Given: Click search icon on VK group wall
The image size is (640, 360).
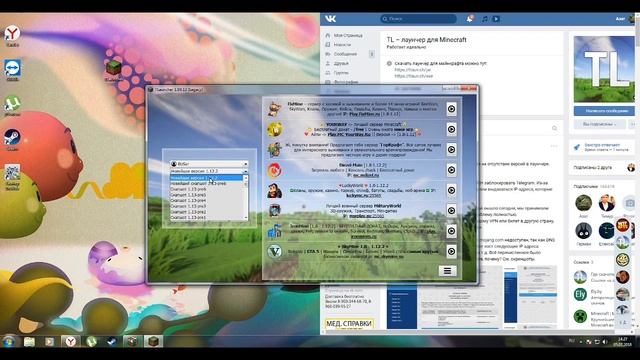Looking at the screenshot, I should point(554,128).
